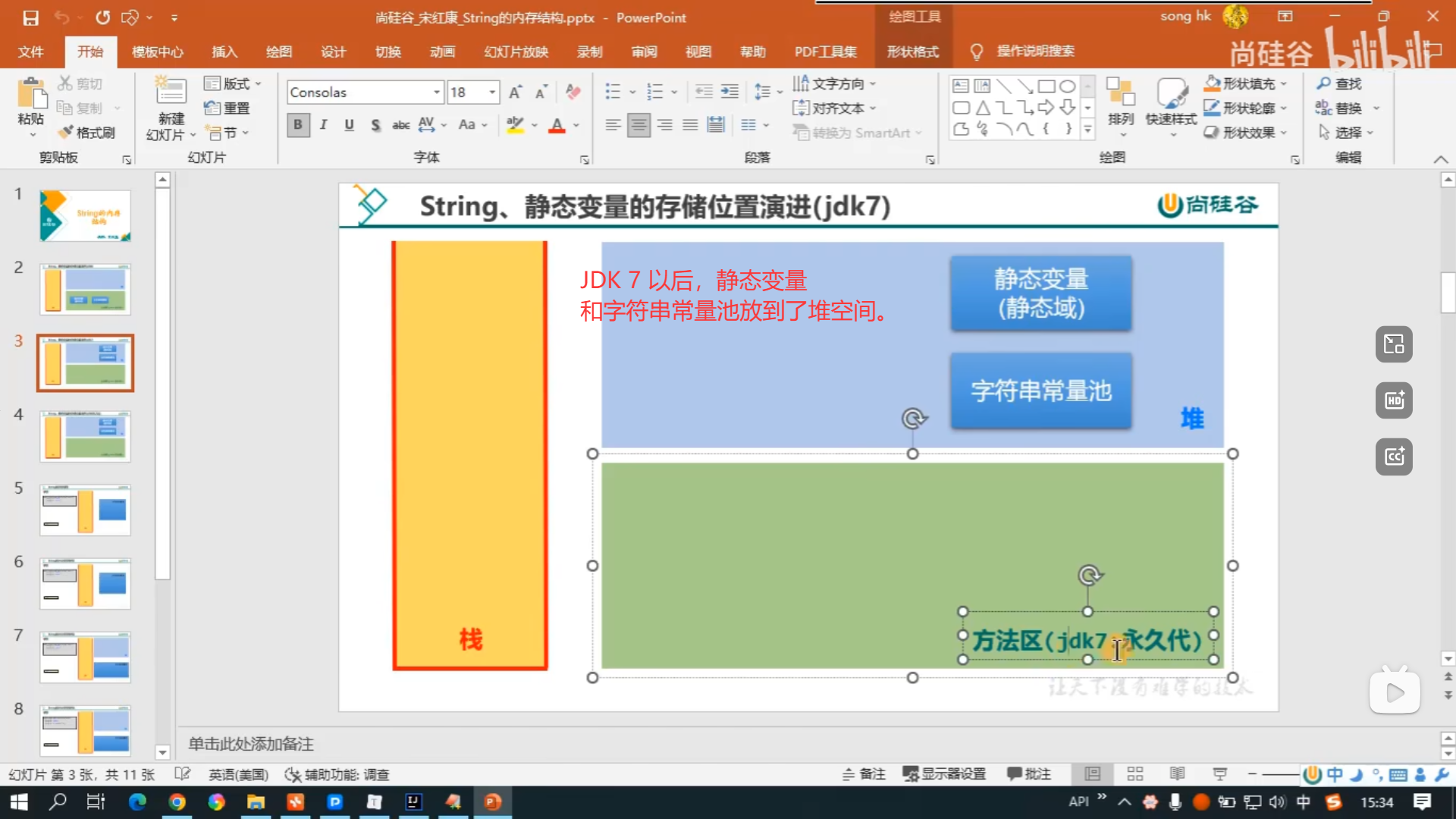Open Slide Sorter view in the status bar
1456x819 pixels.
point(1135,773)
